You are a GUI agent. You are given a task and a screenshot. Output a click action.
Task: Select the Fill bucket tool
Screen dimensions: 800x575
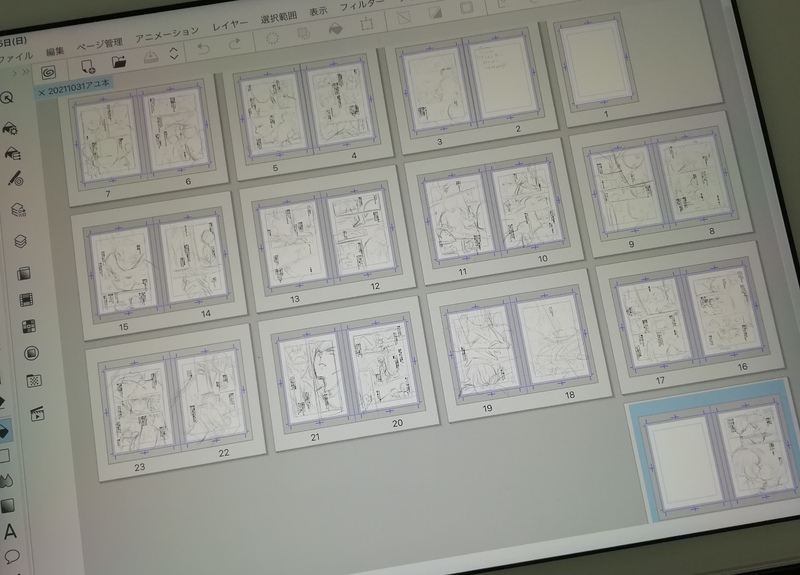[4, 432]
